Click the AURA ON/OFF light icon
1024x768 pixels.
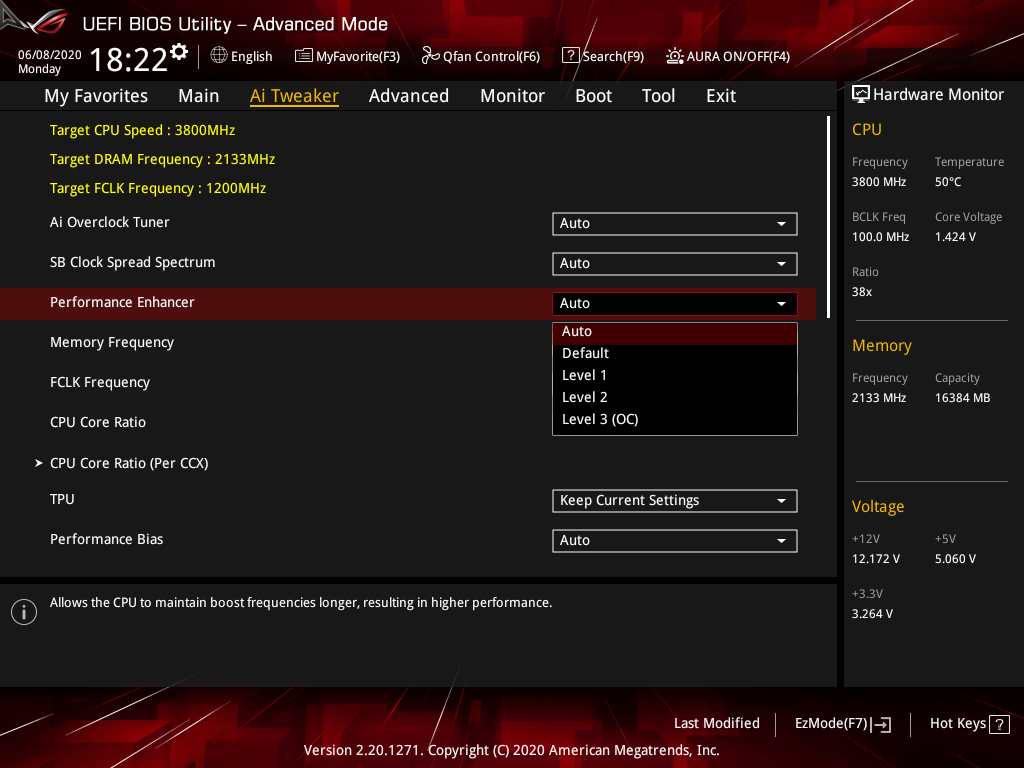click(x=675, y=56)
